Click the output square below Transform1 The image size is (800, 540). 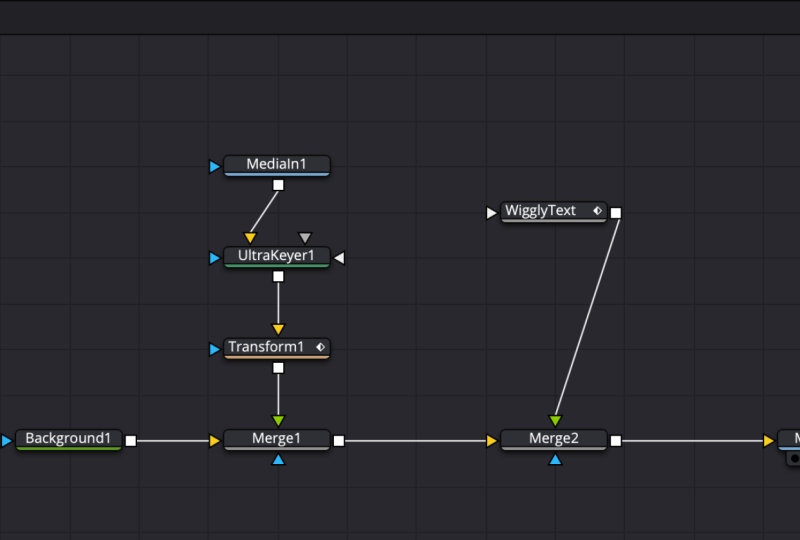[x=278, y=368]
